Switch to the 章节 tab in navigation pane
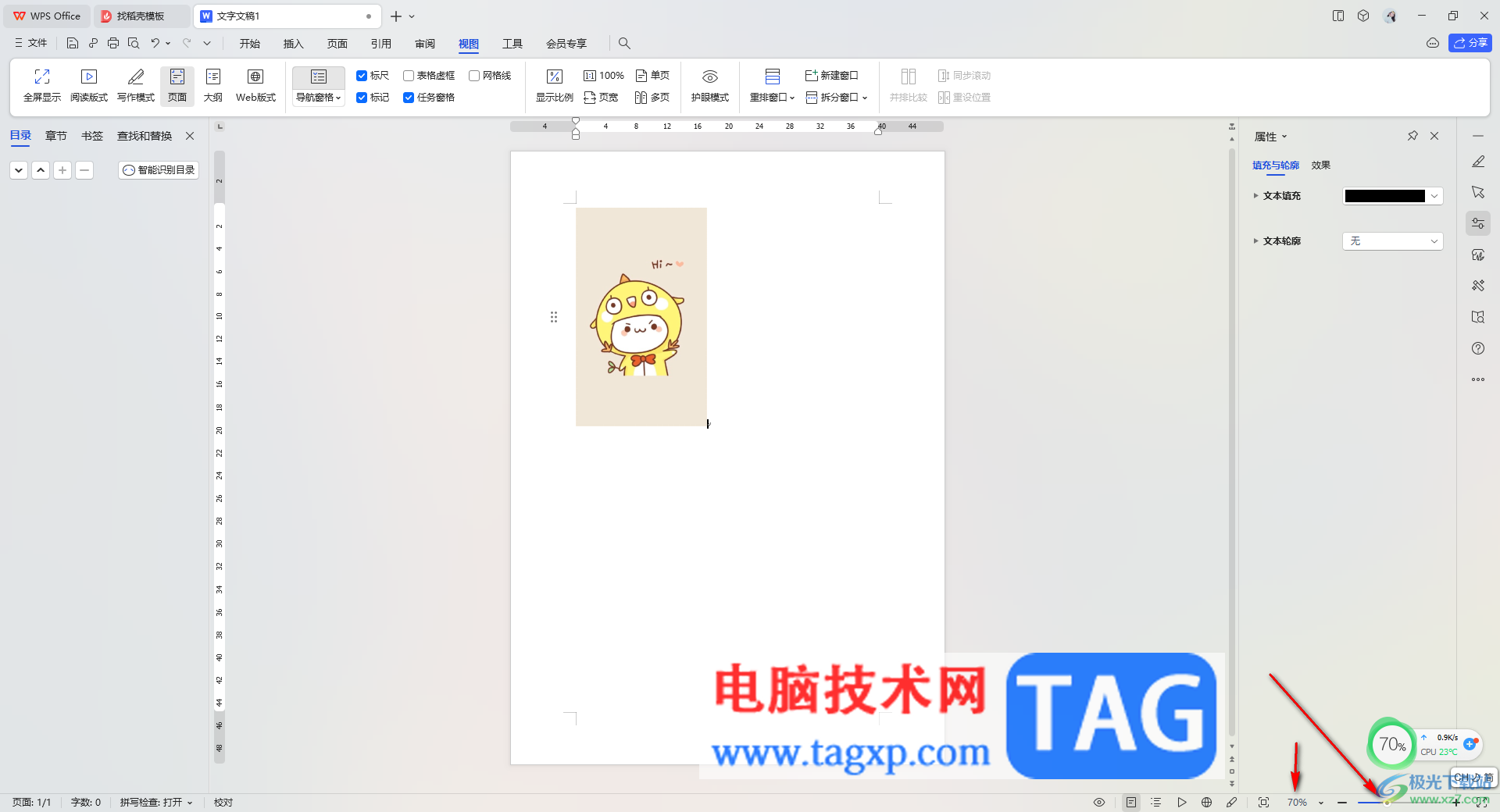The width and height of the screenshot is (1500, 812). coord(56,136)
